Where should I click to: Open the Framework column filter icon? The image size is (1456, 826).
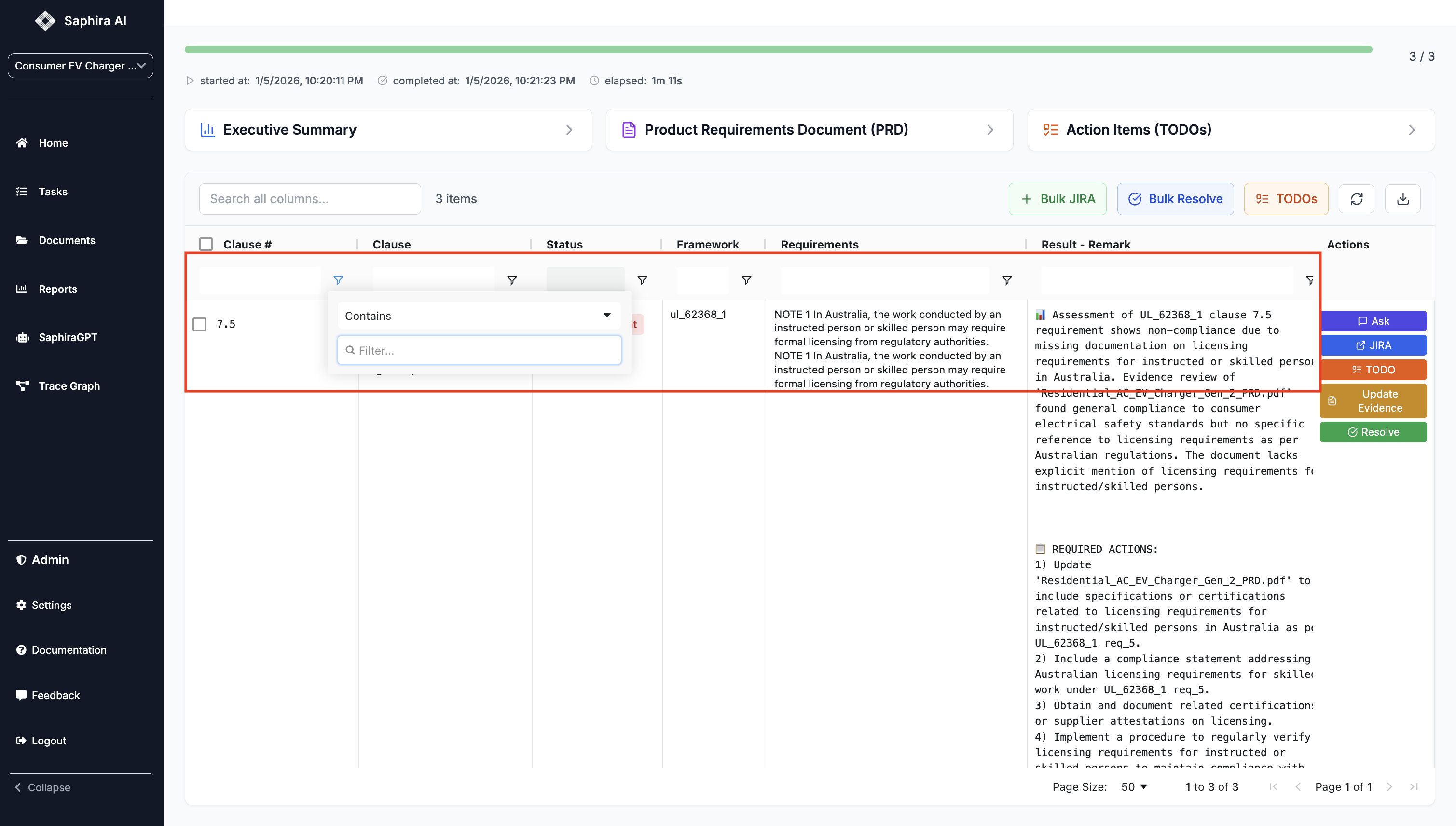coord(746,280)
